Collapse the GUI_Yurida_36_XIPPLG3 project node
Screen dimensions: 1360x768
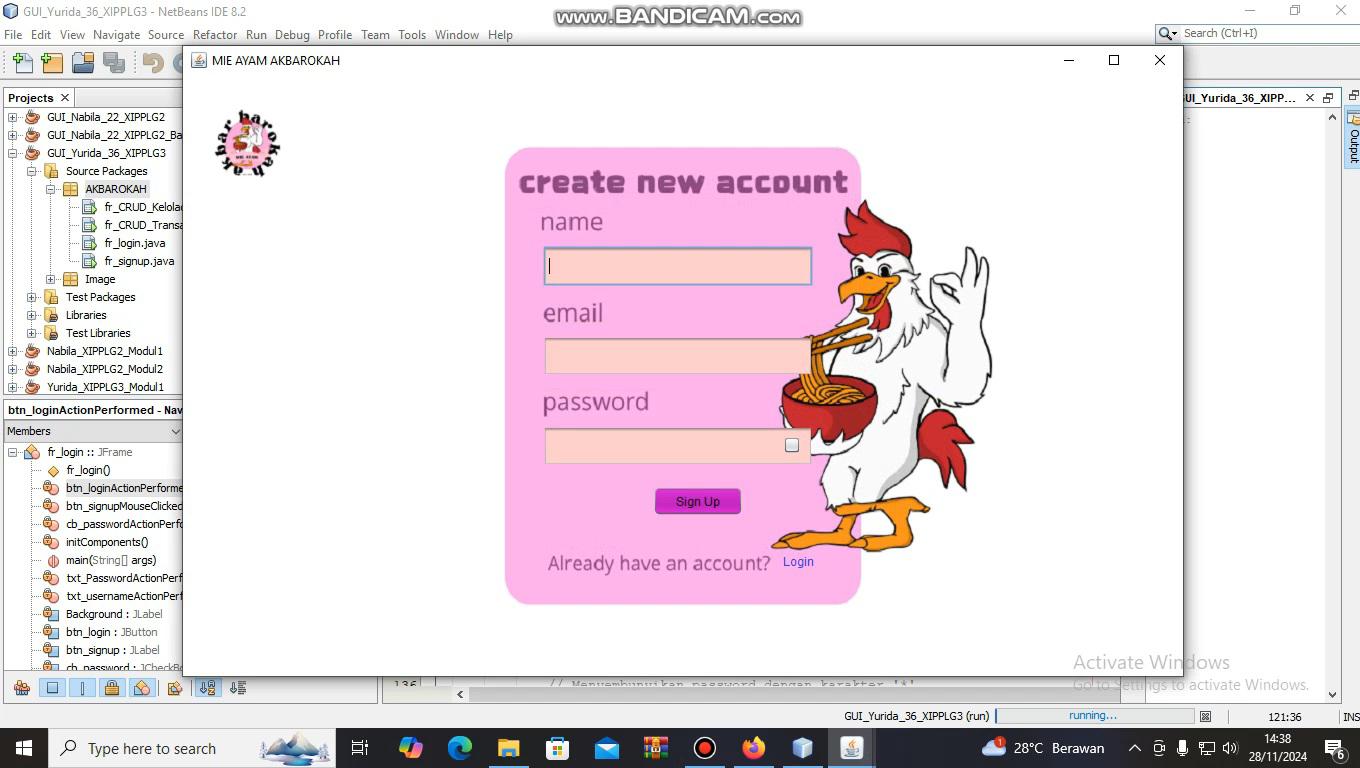[x=13, y=153]
